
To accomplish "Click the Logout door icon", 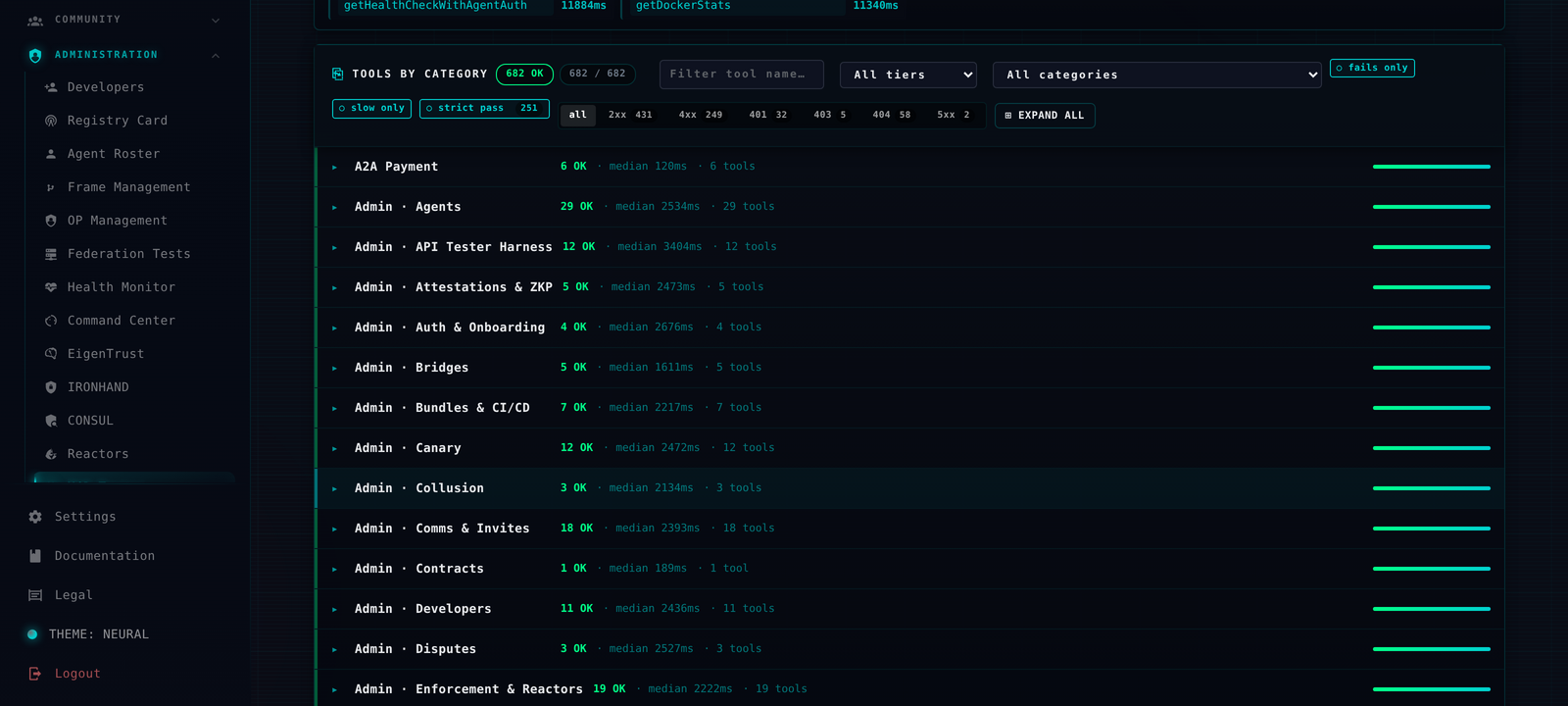I will coord(35,674).
